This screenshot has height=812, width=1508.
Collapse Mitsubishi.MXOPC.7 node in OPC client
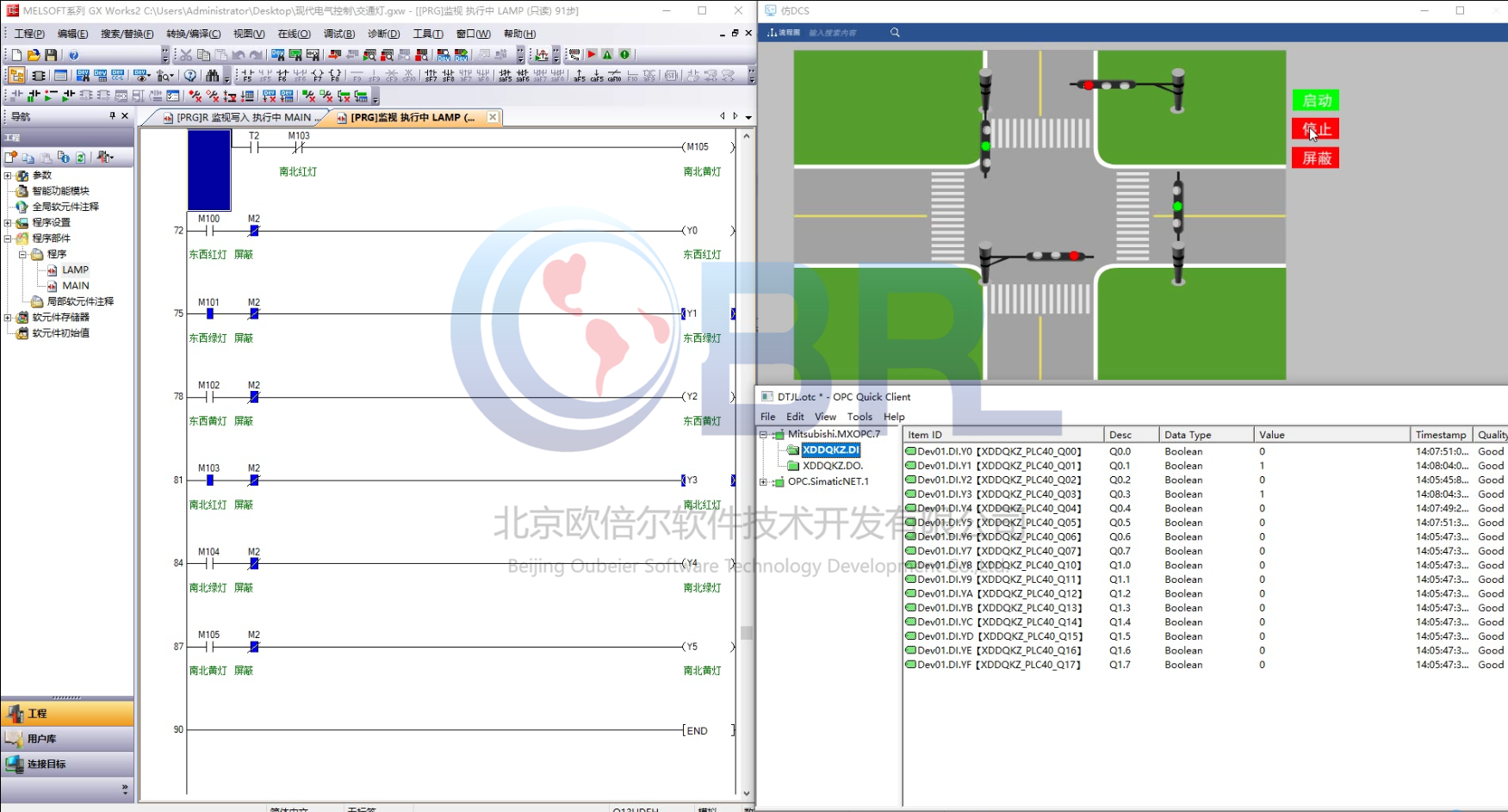[763, 435]
